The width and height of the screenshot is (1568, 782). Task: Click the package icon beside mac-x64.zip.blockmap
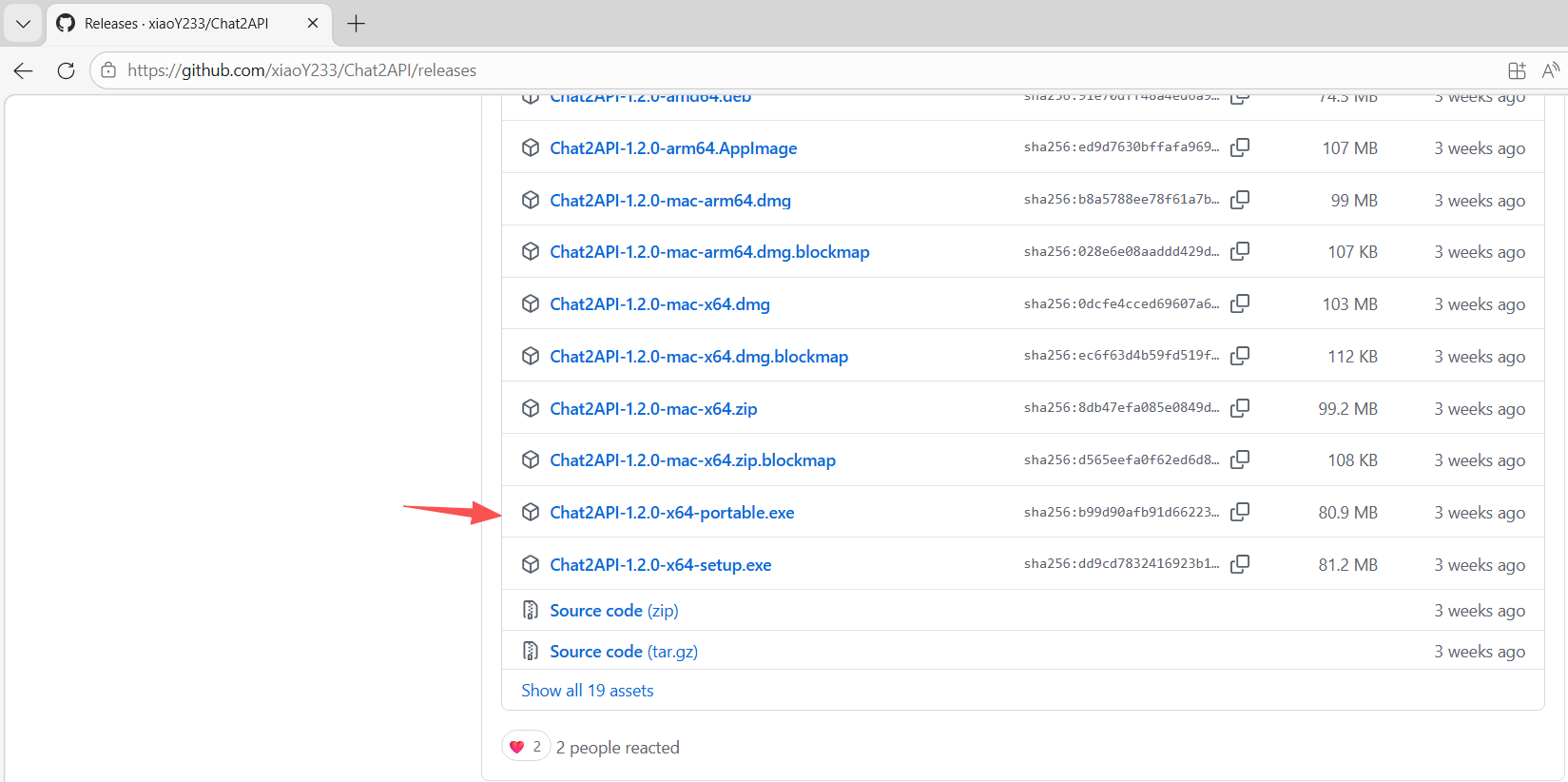click(x=531, y=459)
